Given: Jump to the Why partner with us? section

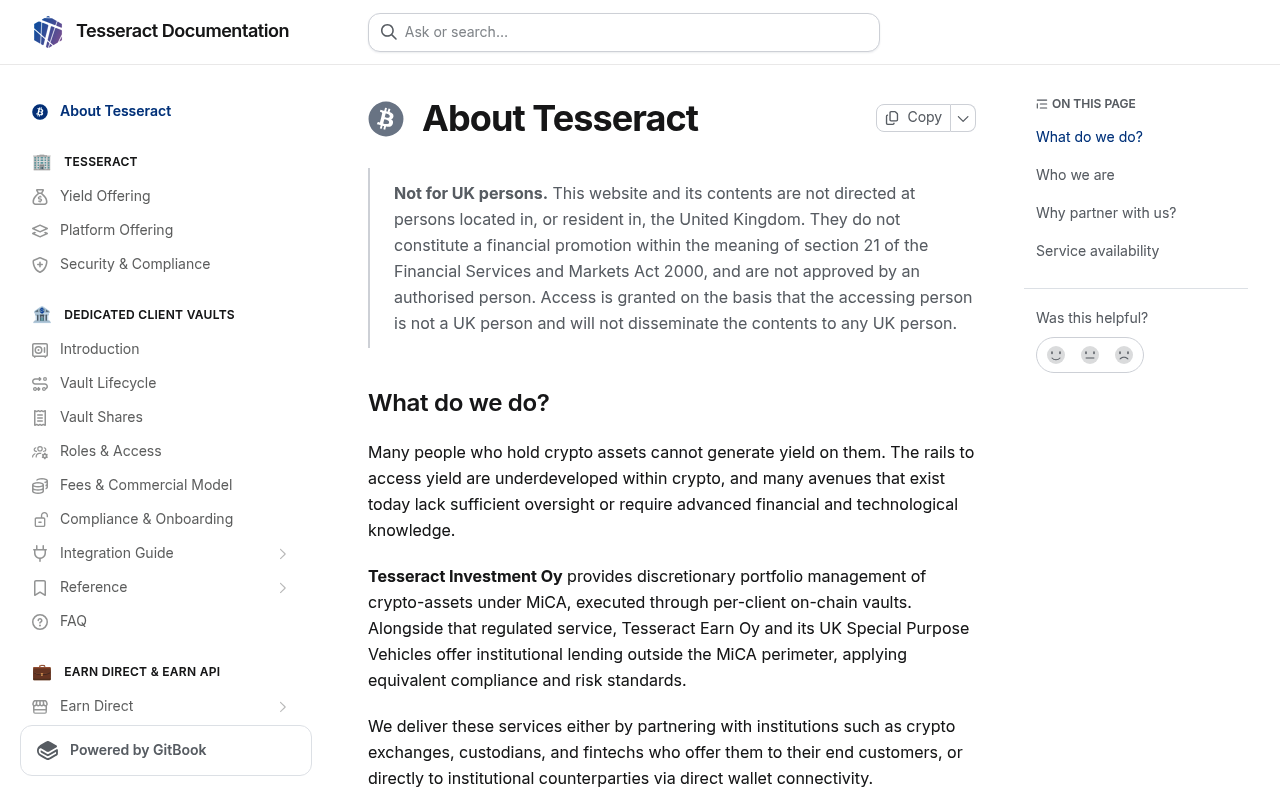Looking at the screenshot, I should (x=1106, y=213).
